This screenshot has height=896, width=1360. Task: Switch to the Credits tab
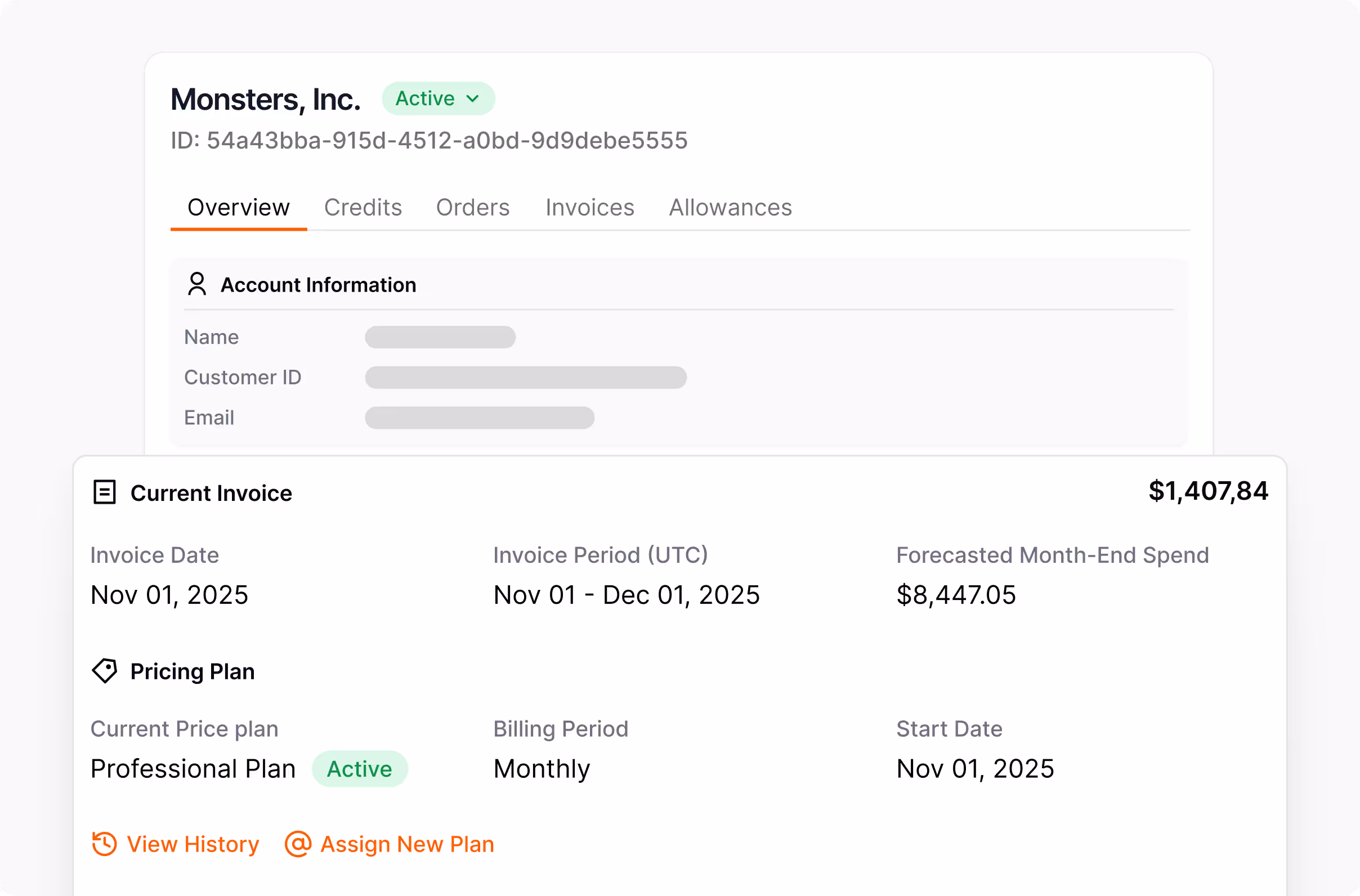point(363,207)
